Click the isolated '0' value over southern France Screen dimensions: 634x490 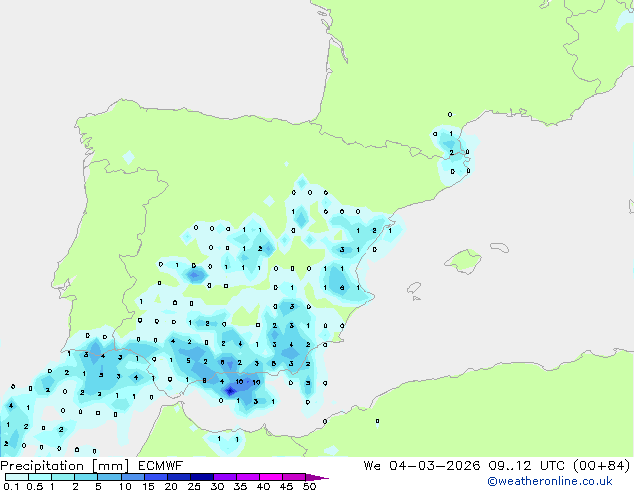coord(450,115)
